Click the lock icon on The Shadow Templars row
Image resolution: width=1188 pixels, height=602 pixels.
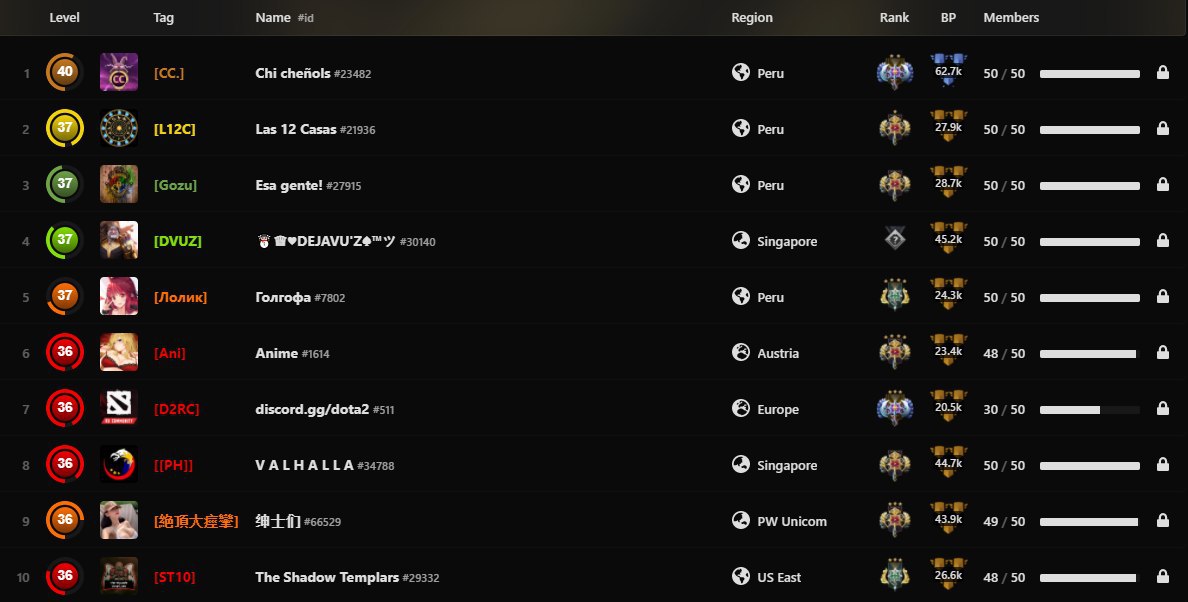1162,577
